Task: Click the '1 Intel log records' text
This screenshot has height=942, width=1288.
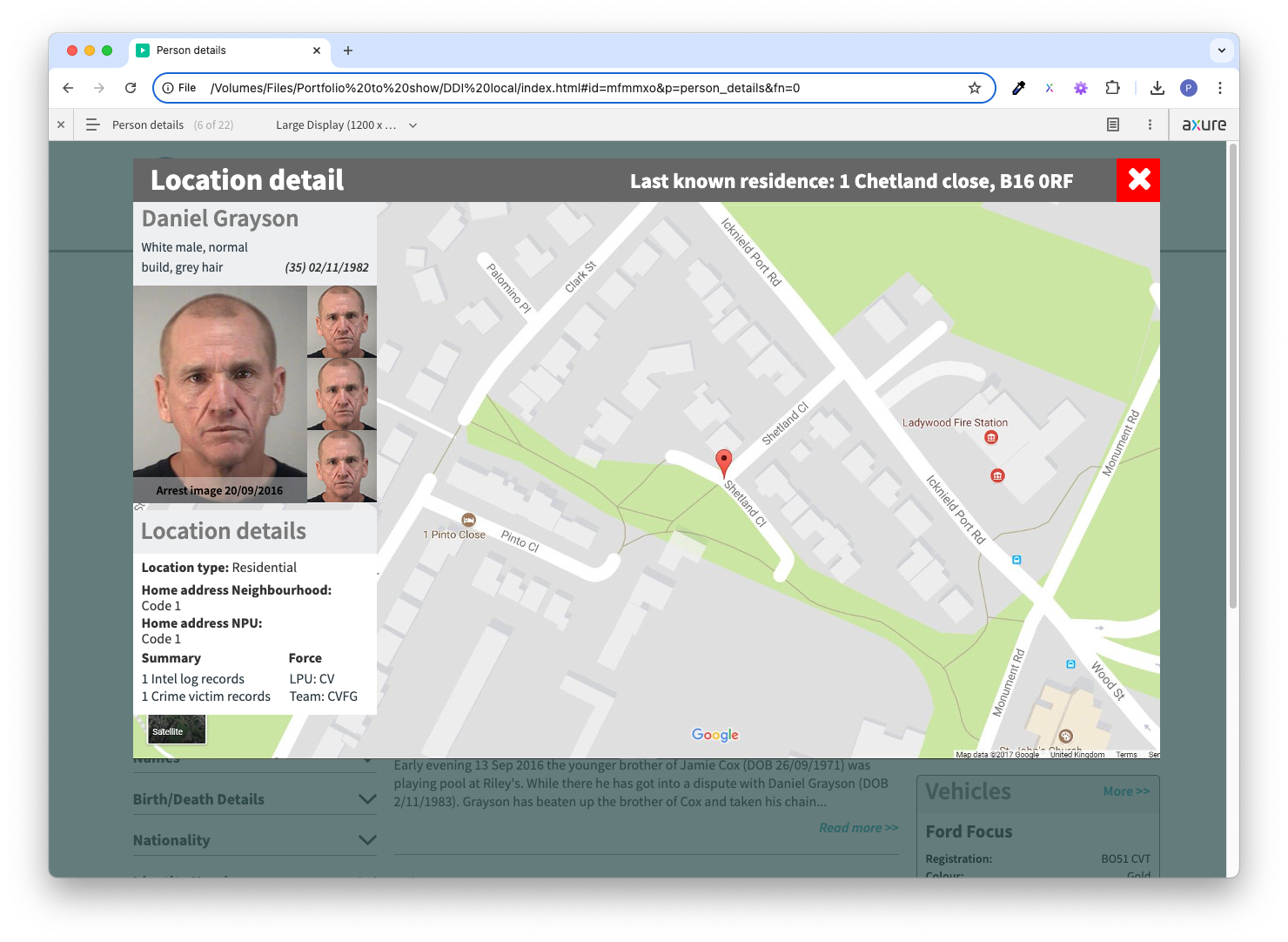Action: click(x=193, y=679)
